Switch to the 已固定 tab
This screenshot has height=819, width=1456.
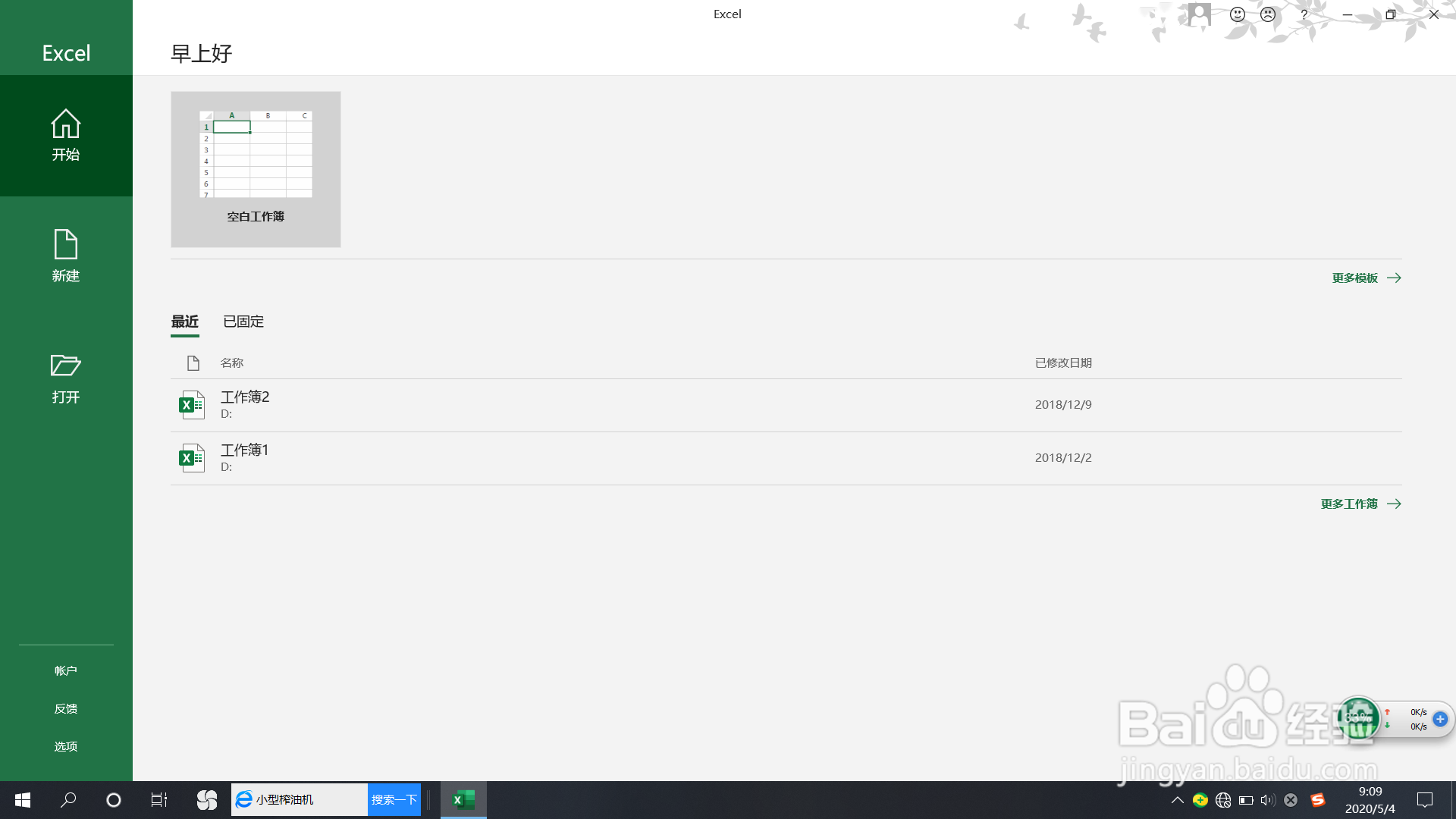(x=243, y=322)
